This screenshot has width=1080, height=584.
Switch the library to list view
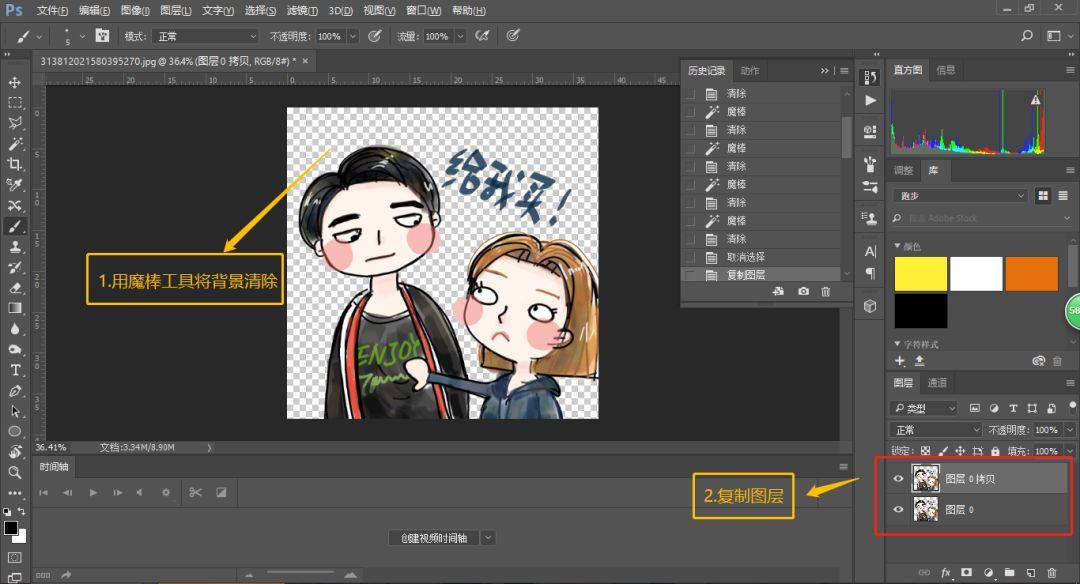1063,196
